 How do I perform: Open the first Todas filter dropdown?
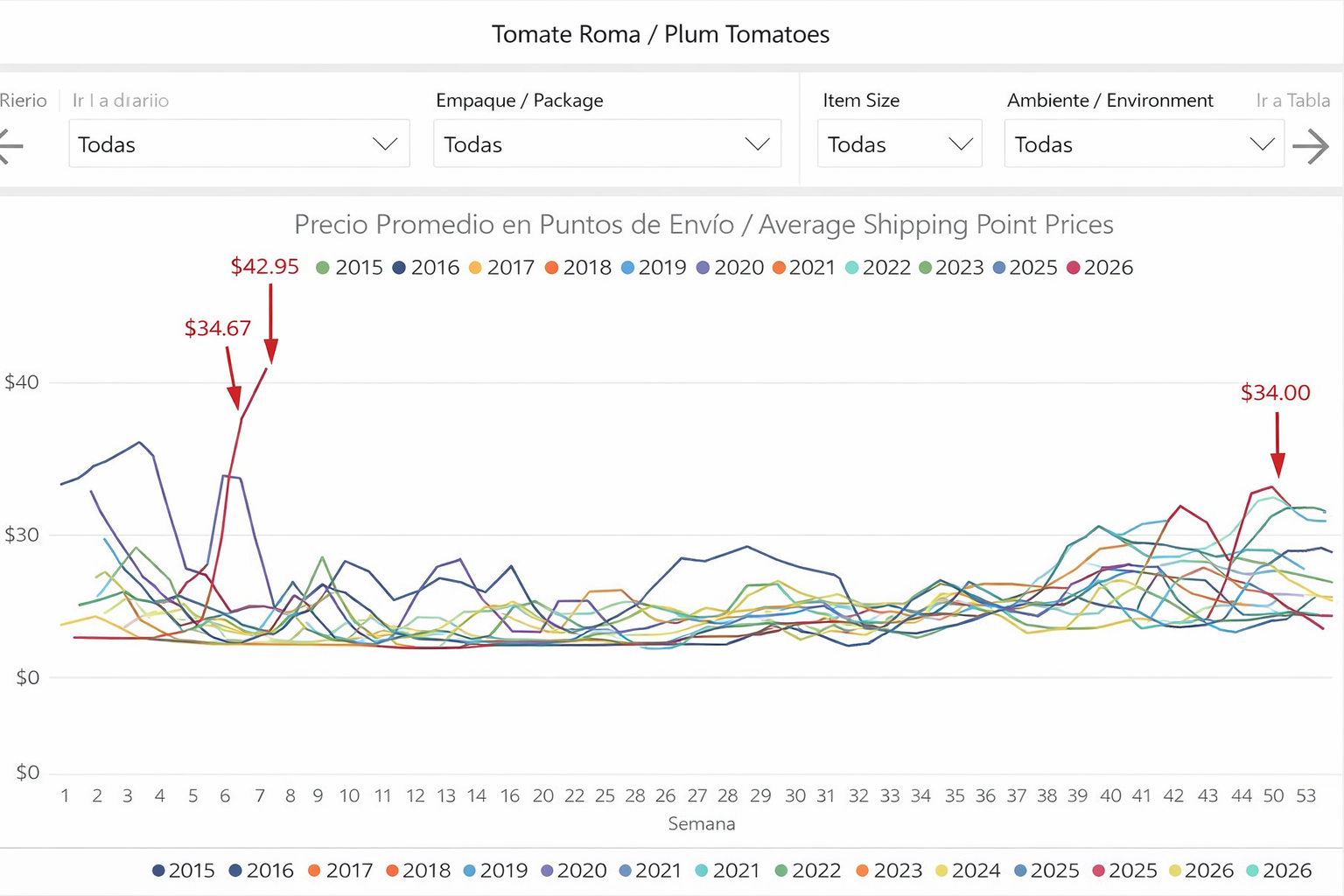tap(239, 144)
